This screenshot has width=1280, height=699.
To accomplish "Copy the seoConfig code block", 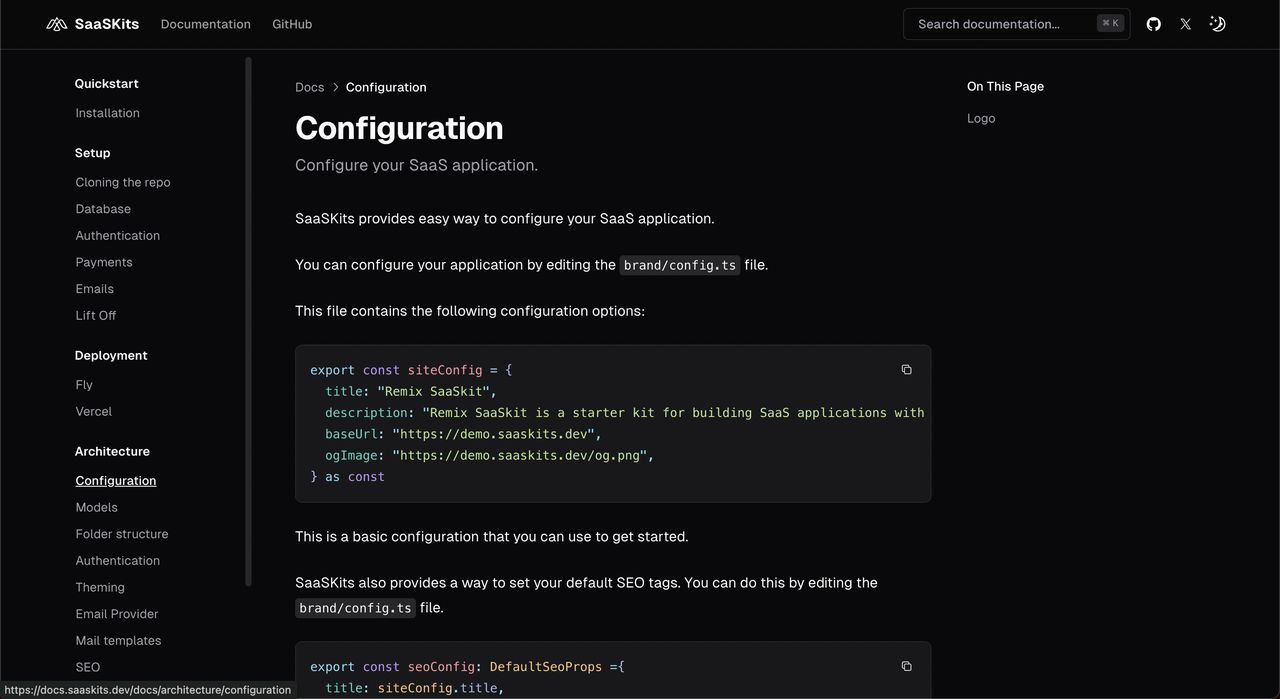I will (x=906, y=667).
